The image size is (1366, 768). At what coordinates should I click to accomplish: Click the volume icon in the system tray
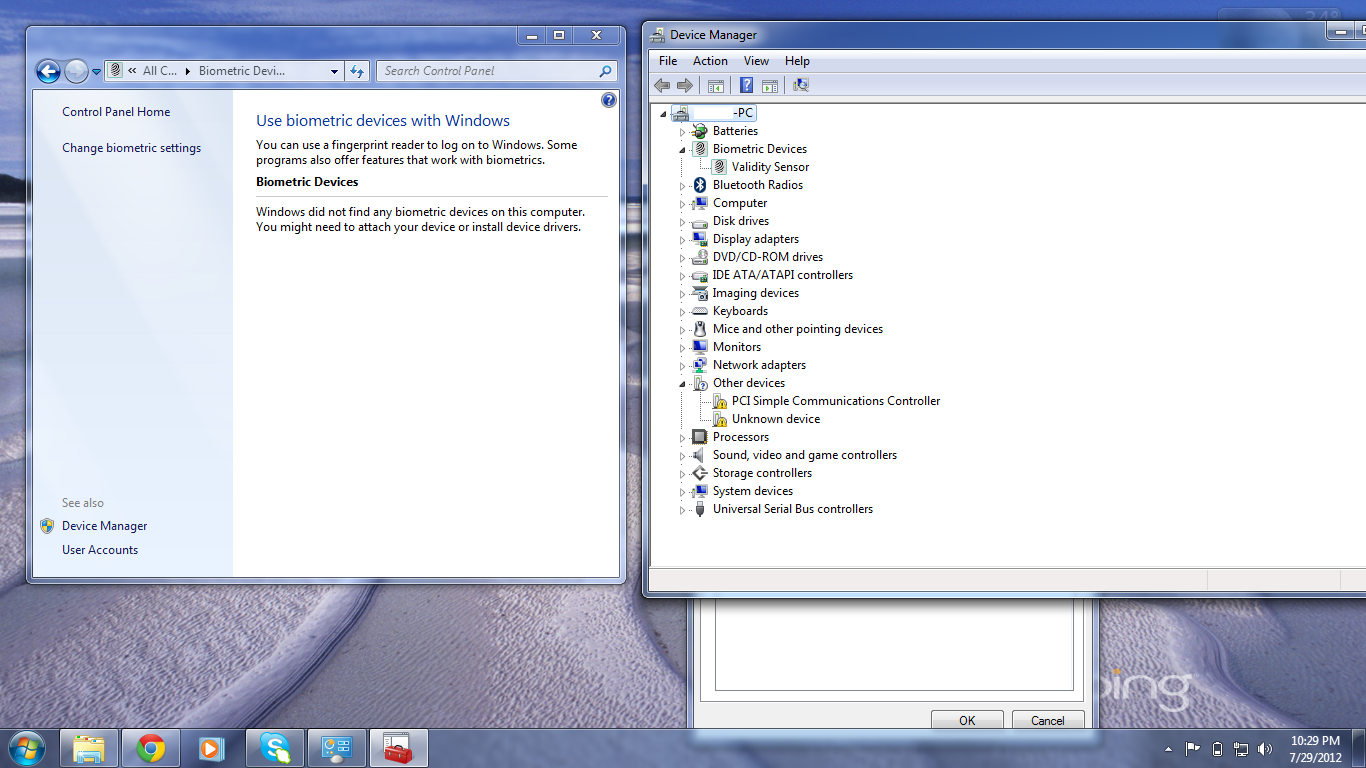coord(1265,748)
